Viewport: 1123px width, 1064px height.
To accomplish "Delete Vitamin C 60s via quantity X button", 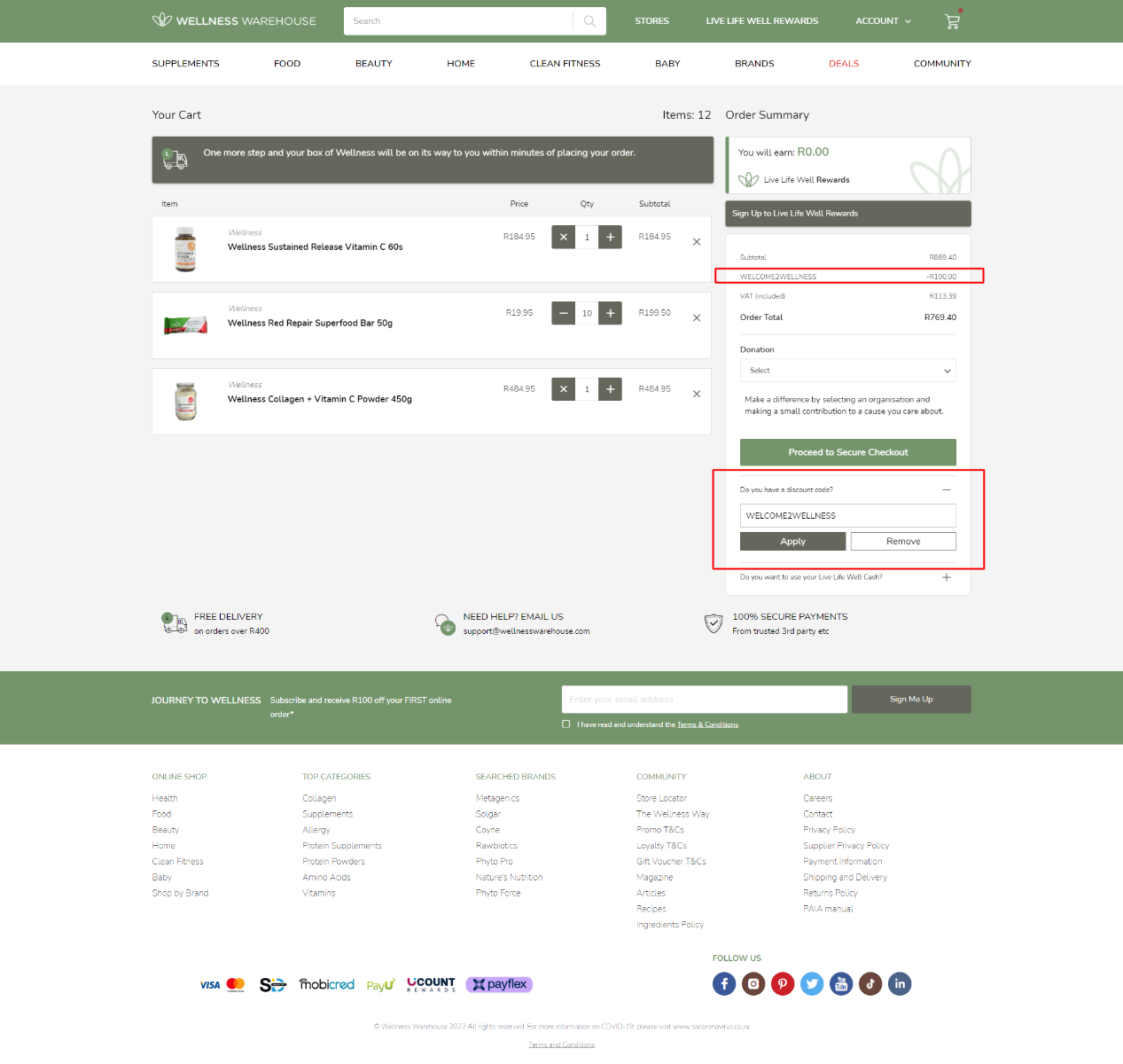I will tap(563, 238).
